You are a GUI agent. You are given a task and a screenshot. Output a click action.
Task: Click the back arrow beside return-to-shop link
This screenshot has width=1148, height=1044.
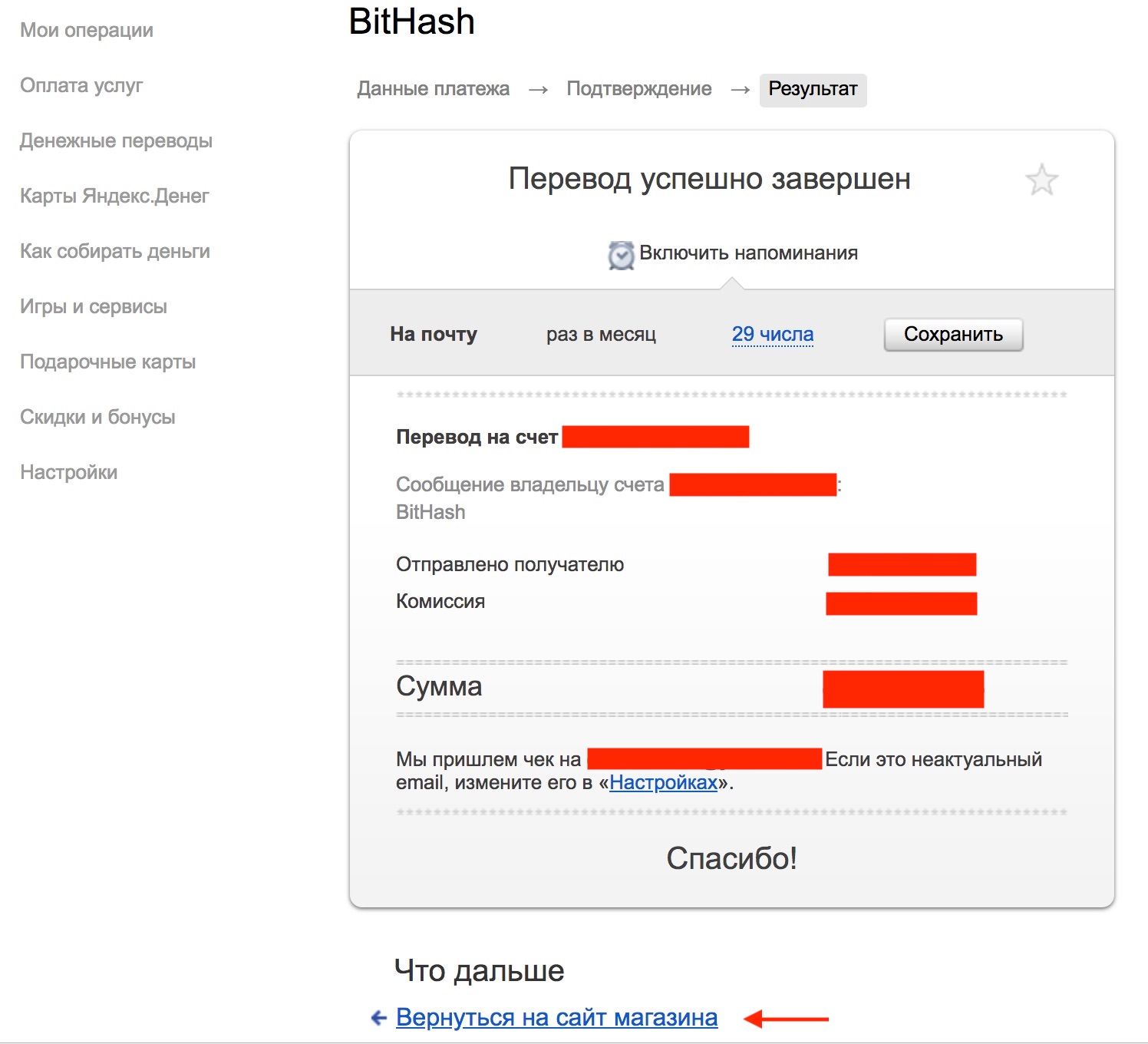pos(379,1018)
